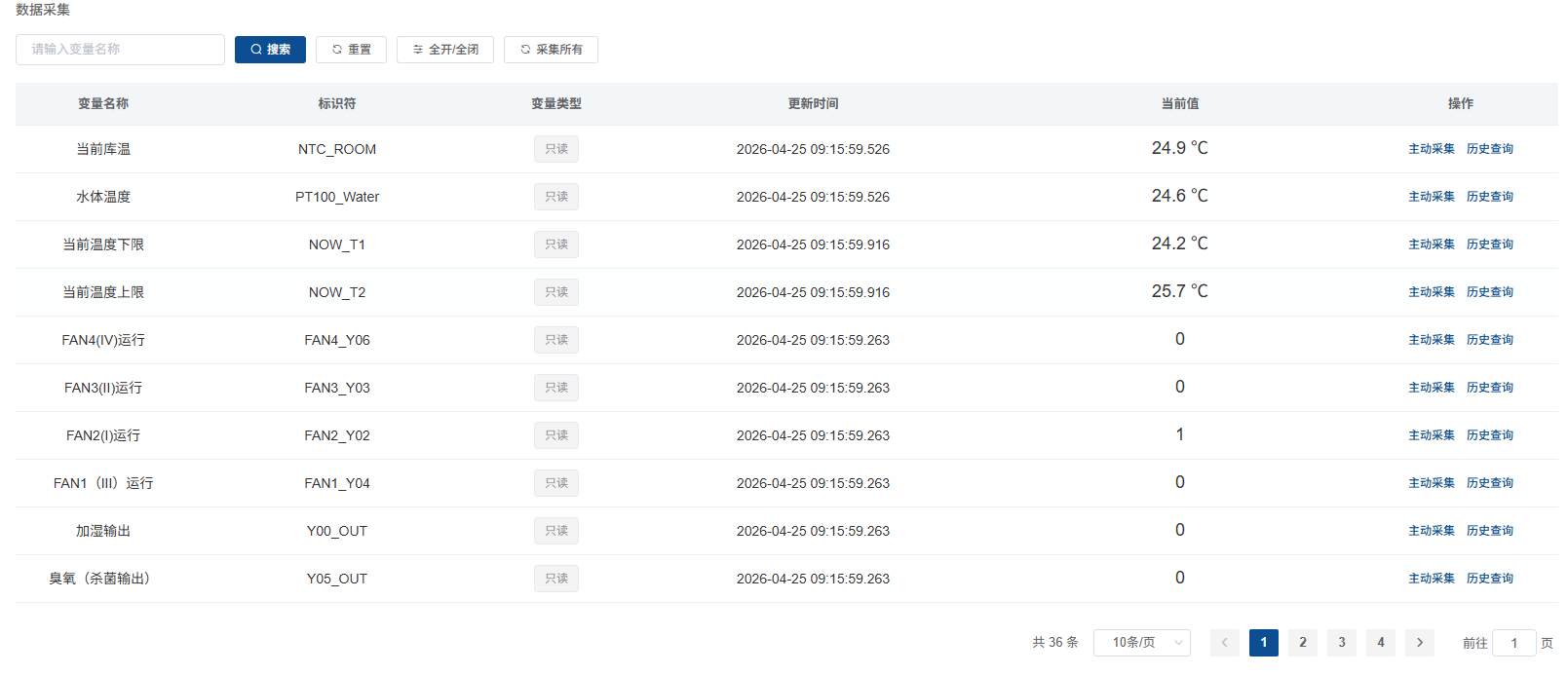
Task: Open 历史查询 for 水体温度 row
Action: (1490, 197)
